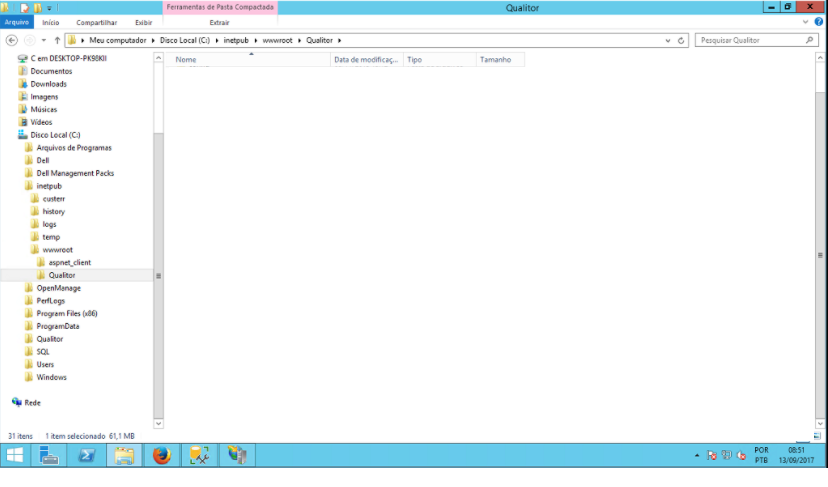Image resolution: width=828 pixels, height=487 pixels.
Task: Expand the wwwroot breadcrumb arrow
Action: pyautogui.click(x=299, y=40)
